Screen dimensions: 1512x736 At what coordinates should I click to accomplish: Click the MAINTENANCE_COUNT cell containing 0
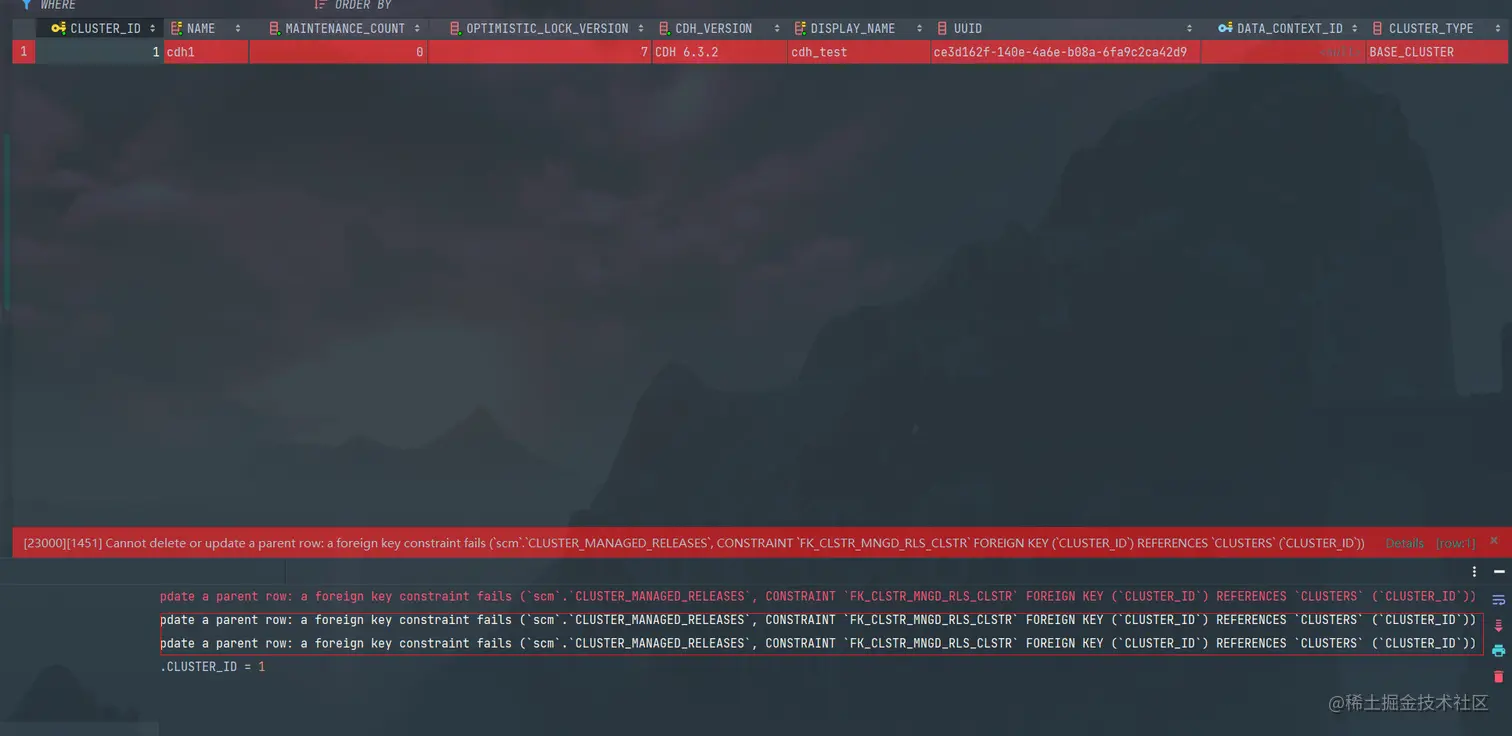click(x=338, y=52)
